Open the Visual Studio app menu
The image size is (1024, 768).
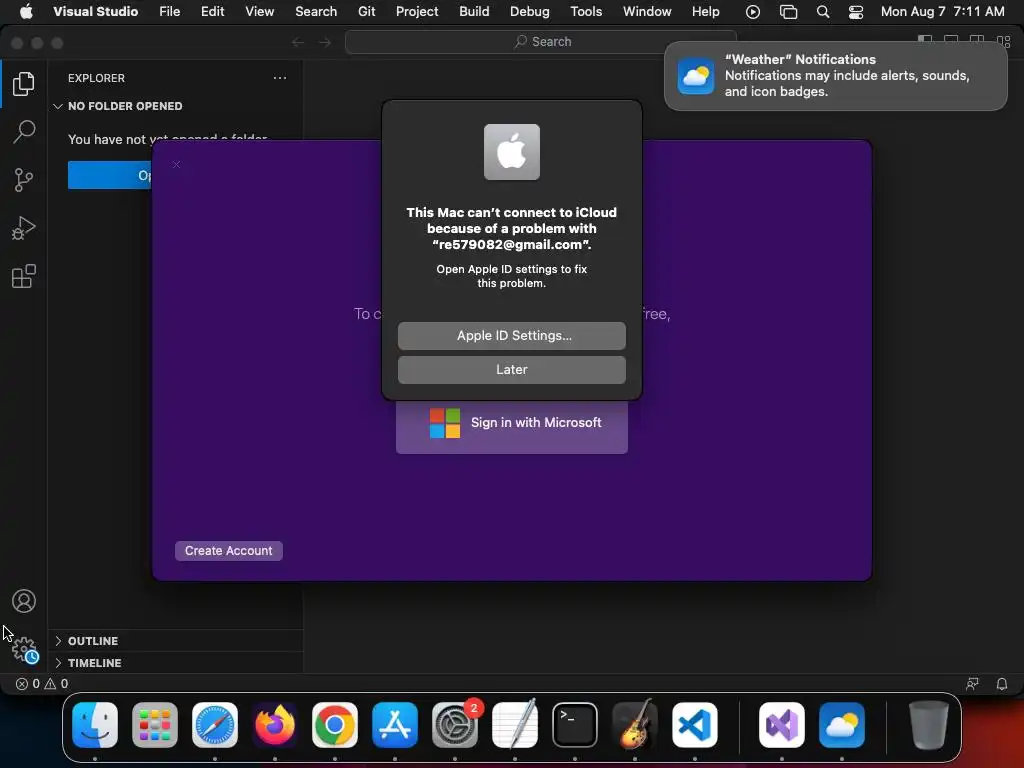tap(95, 11)
